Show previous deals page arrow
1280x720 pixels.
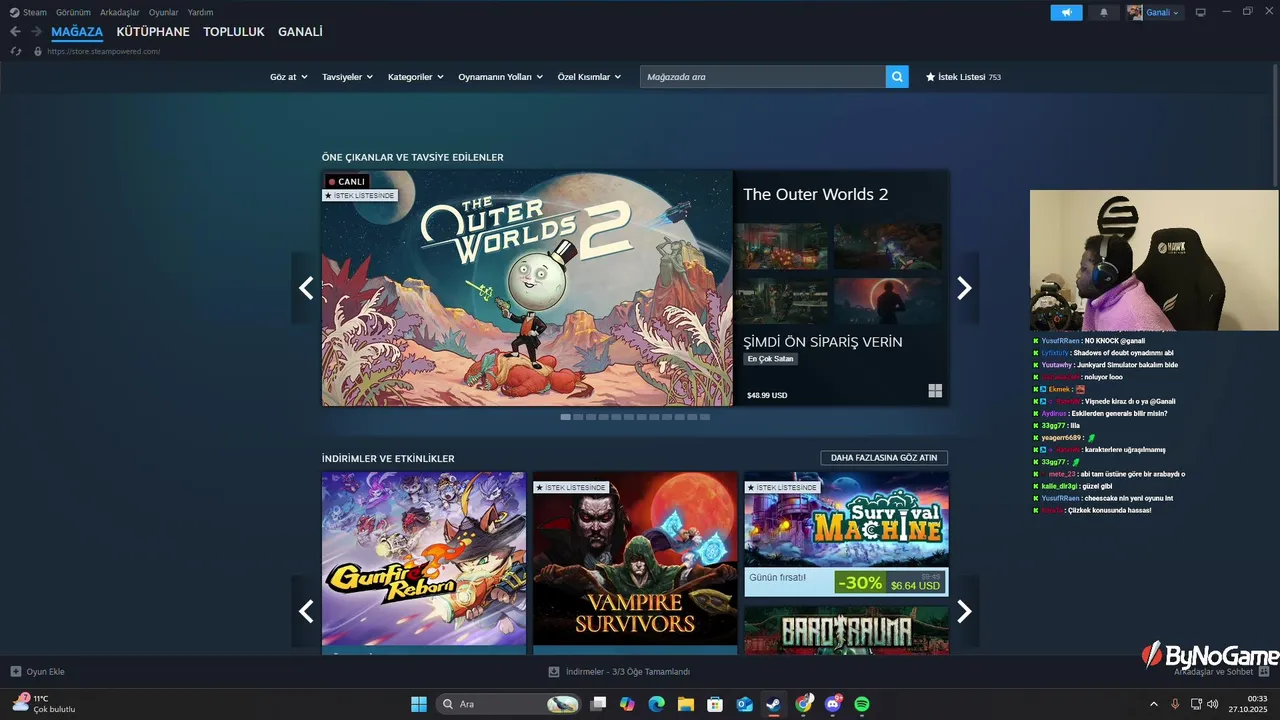pos(306,611)
